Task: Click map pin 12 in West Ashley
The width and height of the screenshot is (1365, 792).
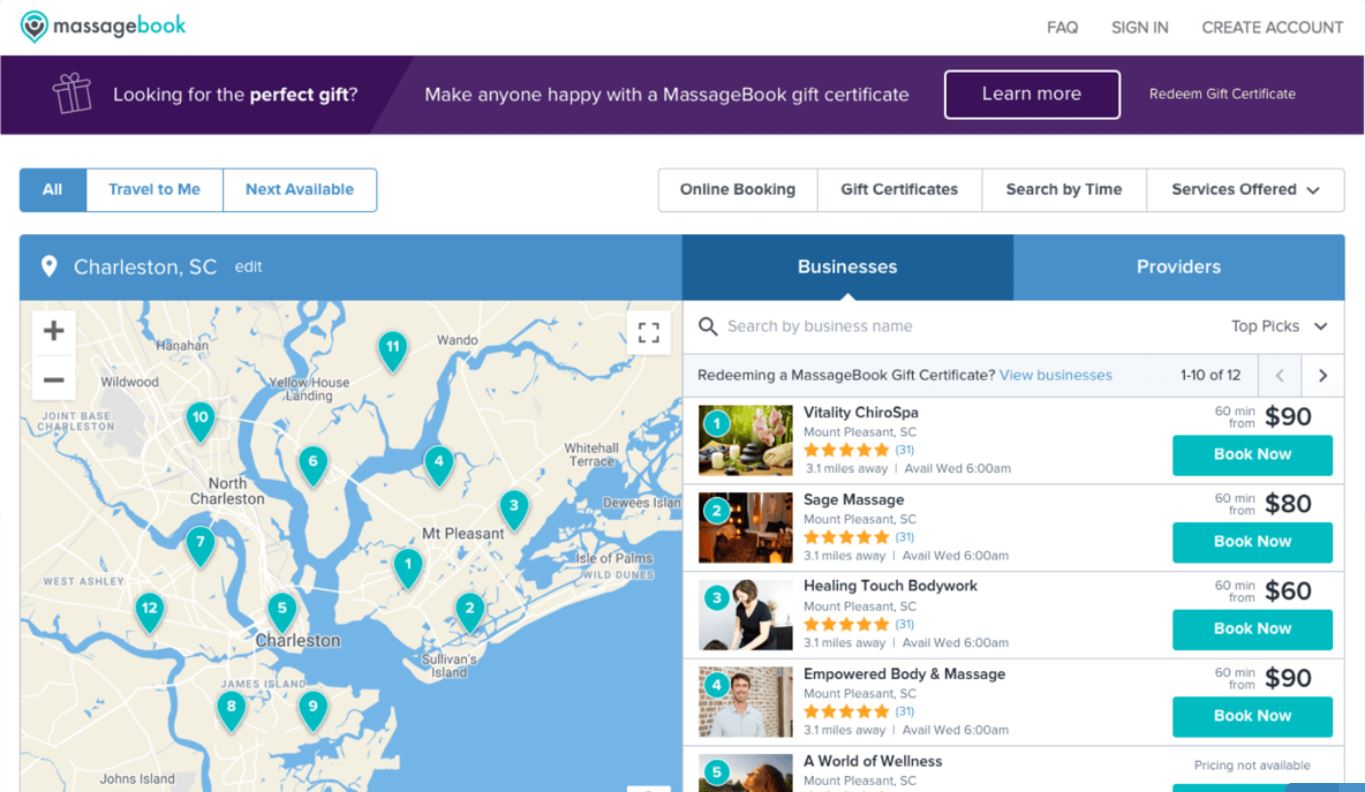Action: pos(149,610)
